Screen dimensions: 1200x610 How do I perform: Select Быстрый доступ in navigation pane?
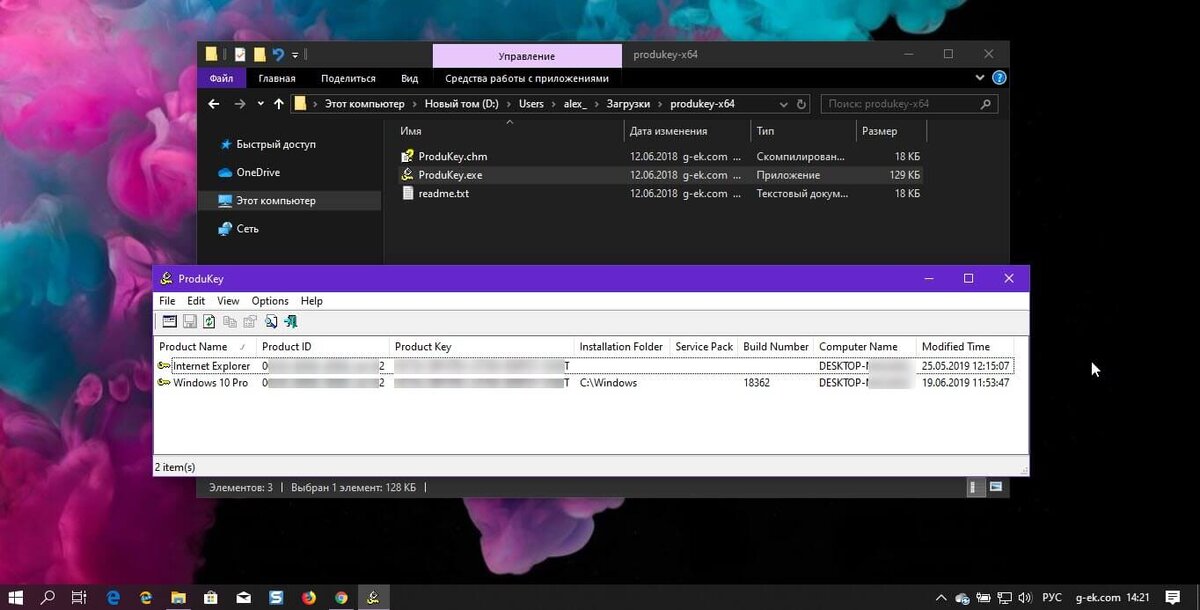point(276,145)
